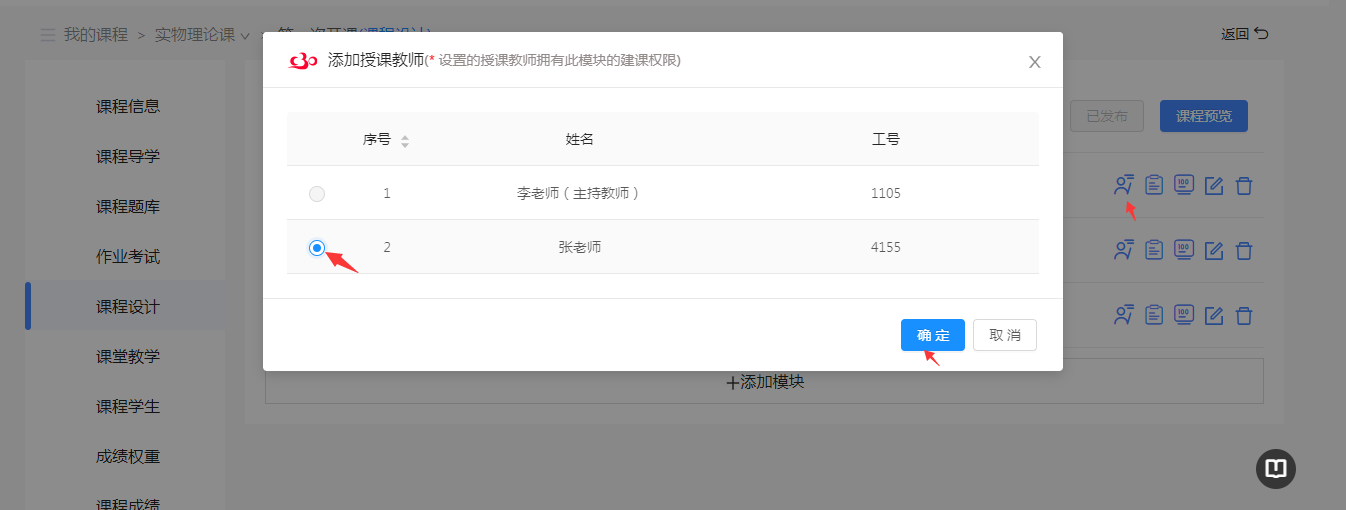Open the floating help book icon
Screen dimensions: 1346x510
(x=1276, y=469)
